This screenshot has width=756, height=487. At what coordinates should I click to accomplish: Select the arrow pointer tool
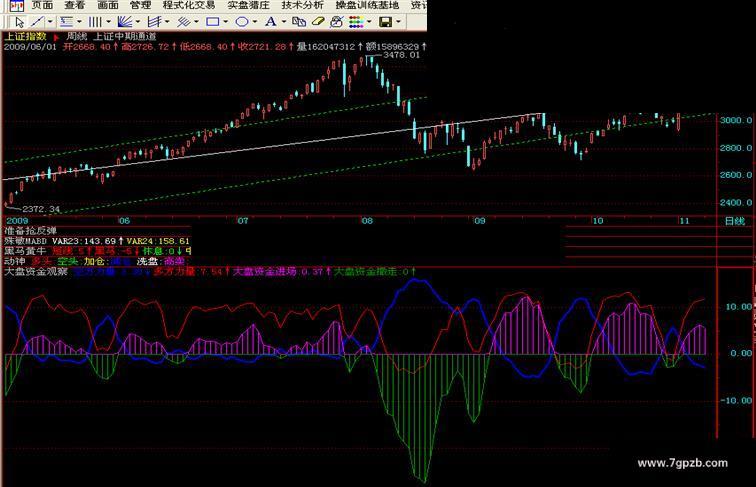pos(19,22)
